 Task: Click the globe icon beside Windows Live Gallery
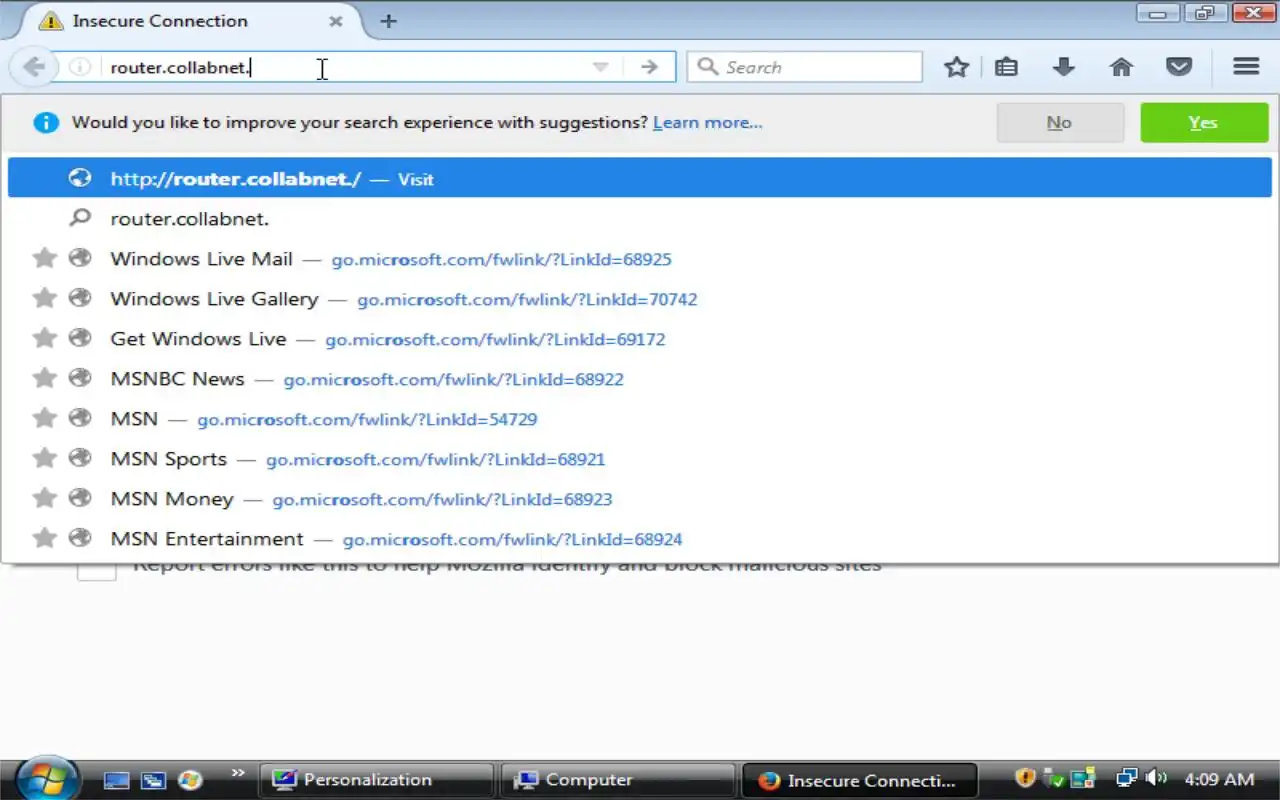tap(80, 298)
